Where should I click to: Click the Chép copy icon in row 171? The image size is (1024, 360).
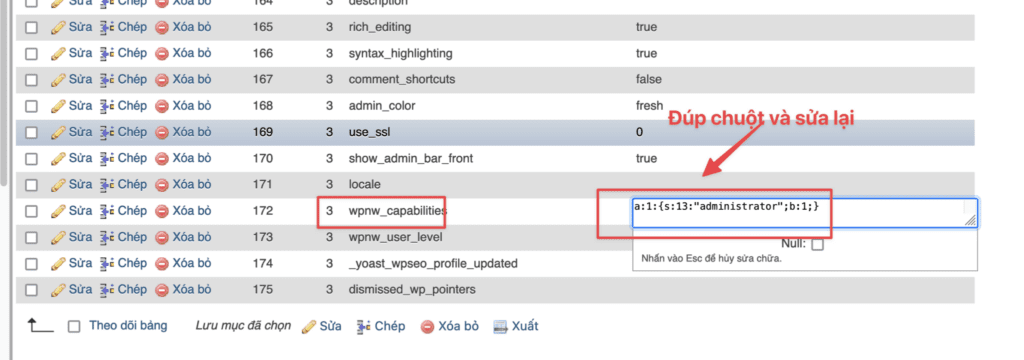[x=106, y=185]
